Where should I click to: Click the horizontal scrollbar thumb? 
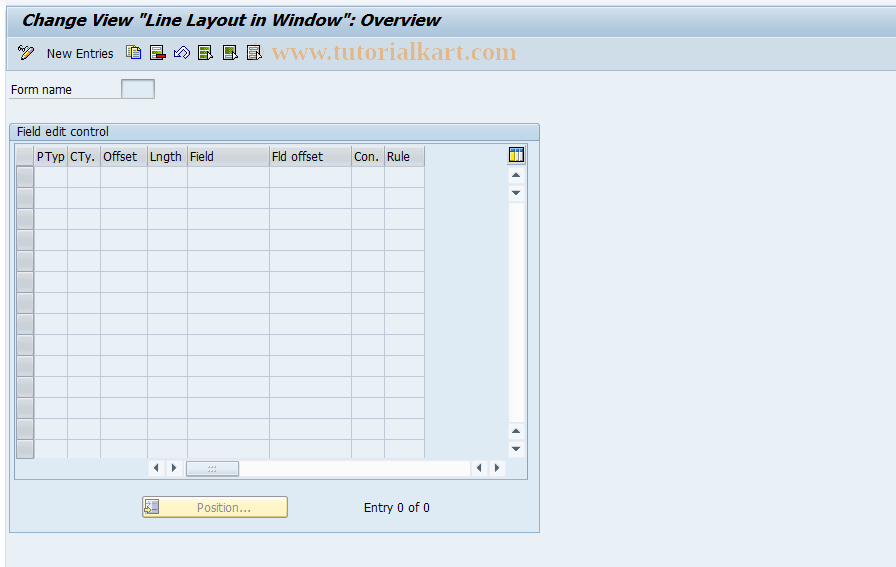[213, 469]
